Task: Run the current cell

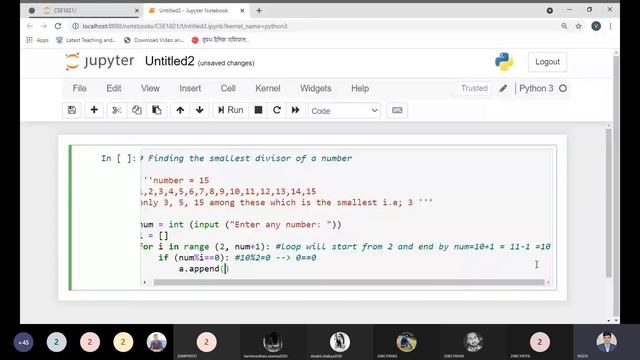Action: tap(231, 110)
